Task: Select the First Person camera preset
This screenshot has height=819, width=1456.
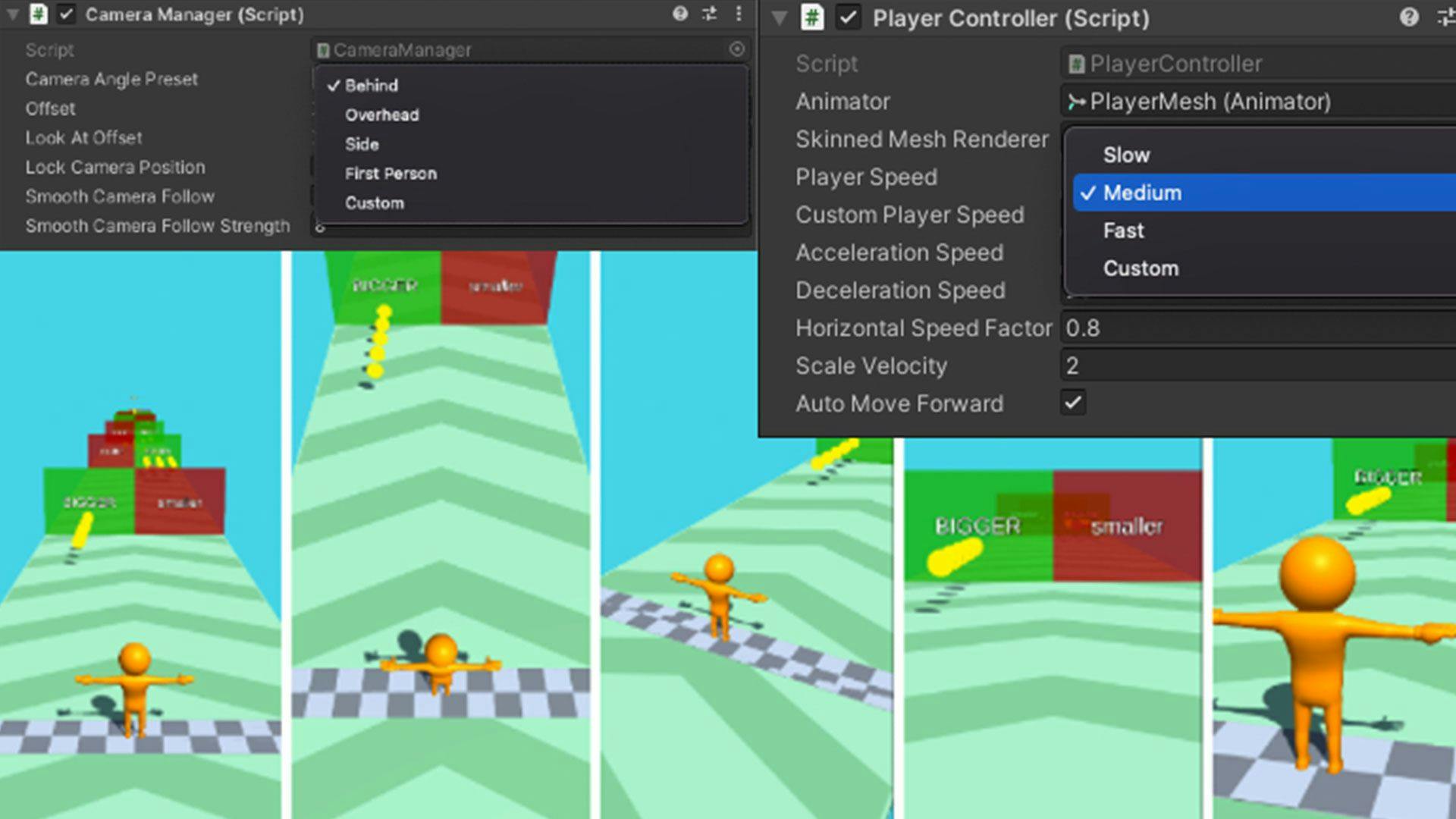Action: coord(389,173)
